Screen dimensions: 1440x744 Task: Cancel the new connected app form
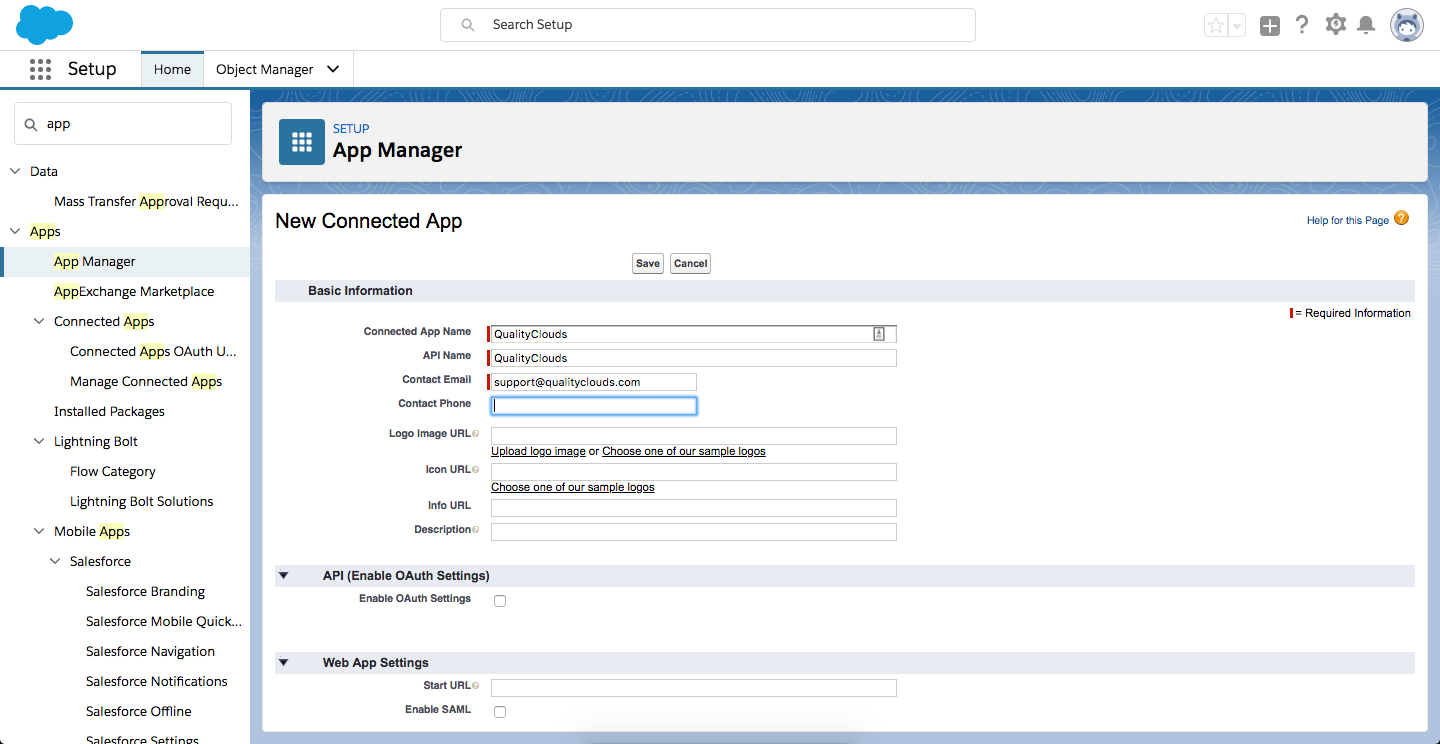[690, 263]
